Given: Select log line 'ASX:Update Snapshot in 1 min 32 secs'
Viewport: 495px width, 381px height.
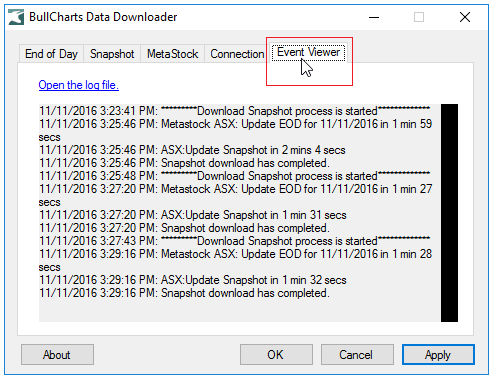Looking at the screenshot, I should tap(193, 280).
